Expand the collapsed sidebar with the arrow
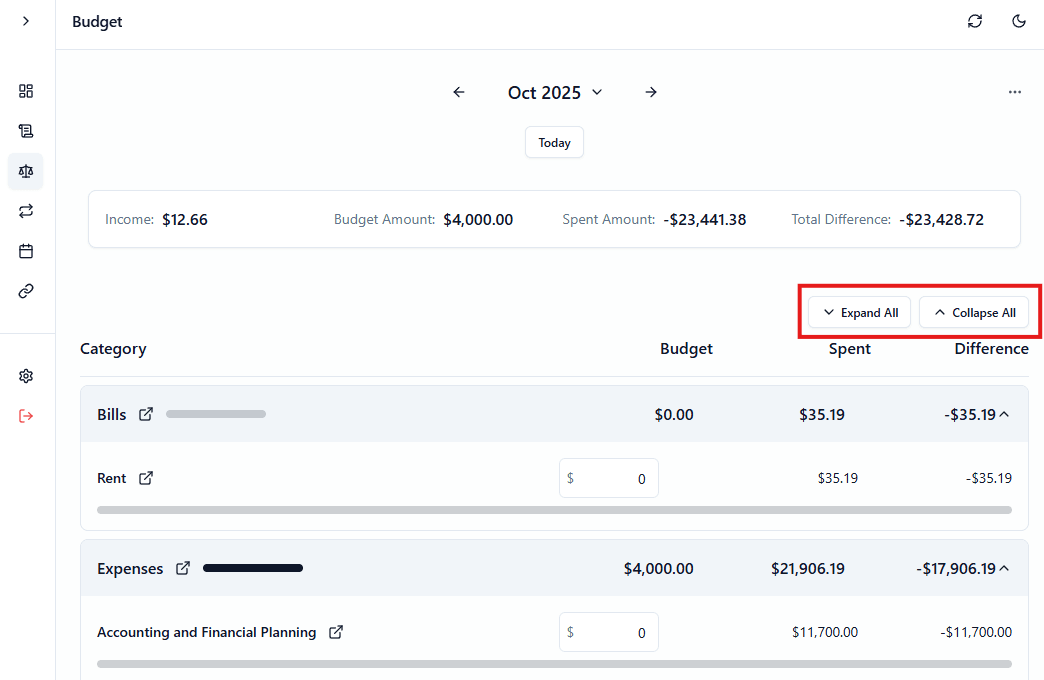Viewport: 1044px width, 680px height. point(26,20)
